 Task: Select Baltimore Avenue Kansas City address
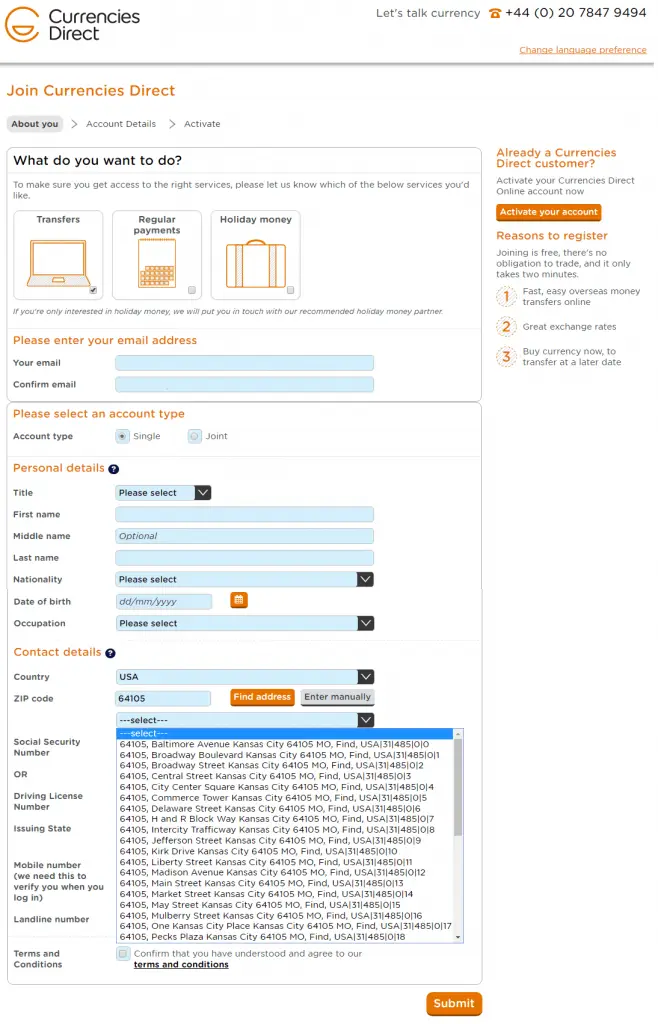click(x=285, y=744)
